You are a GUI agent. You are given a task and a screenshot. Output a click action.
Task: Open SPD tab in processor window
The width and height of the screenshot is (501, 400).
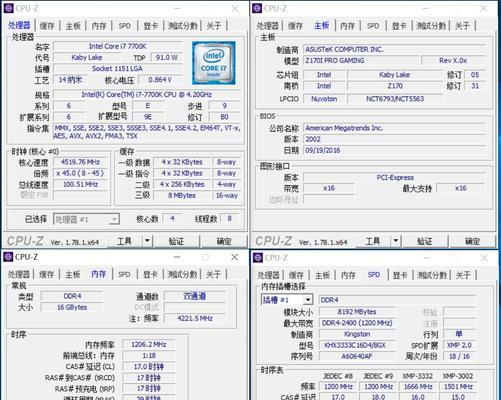(124, 26)
